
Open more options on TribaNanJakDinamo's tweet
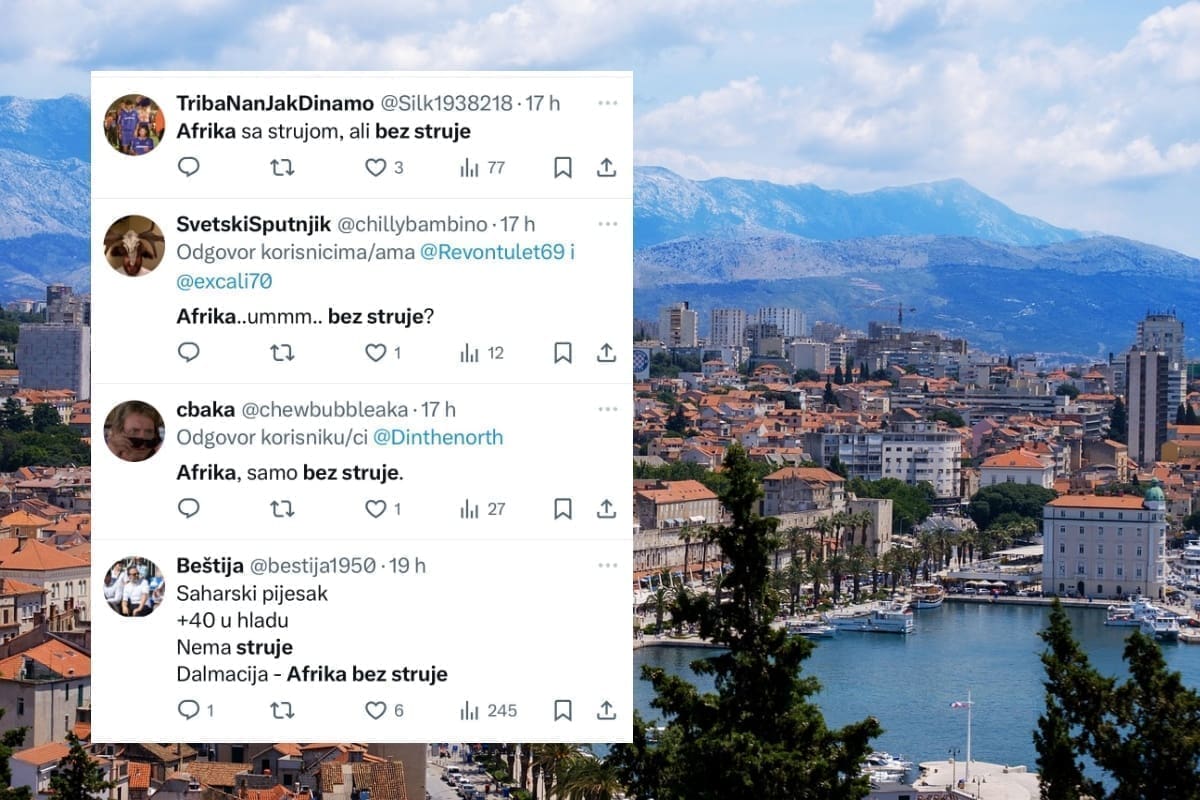click(608, 103)
